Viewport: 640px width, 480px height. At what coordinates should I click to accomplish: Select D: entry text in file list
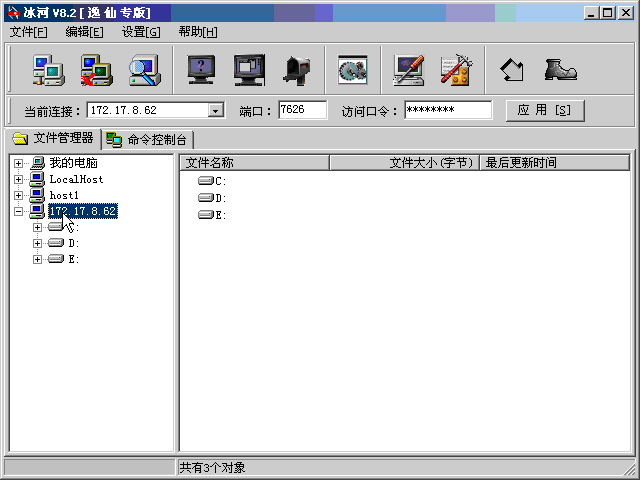[x=220, y=198]
